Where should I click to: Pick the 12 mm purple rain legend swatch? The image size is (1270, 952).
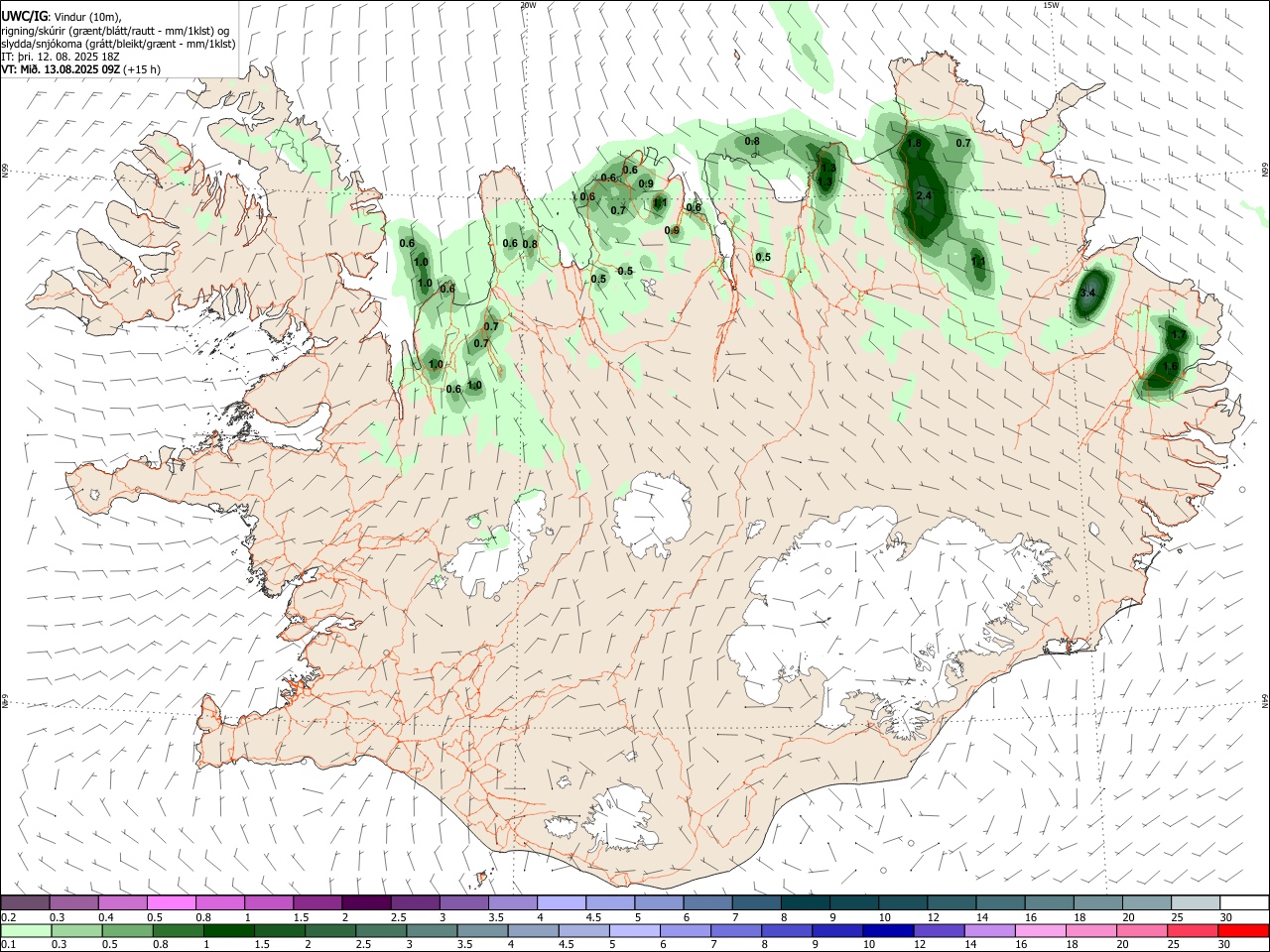click(x=939, y=930)
